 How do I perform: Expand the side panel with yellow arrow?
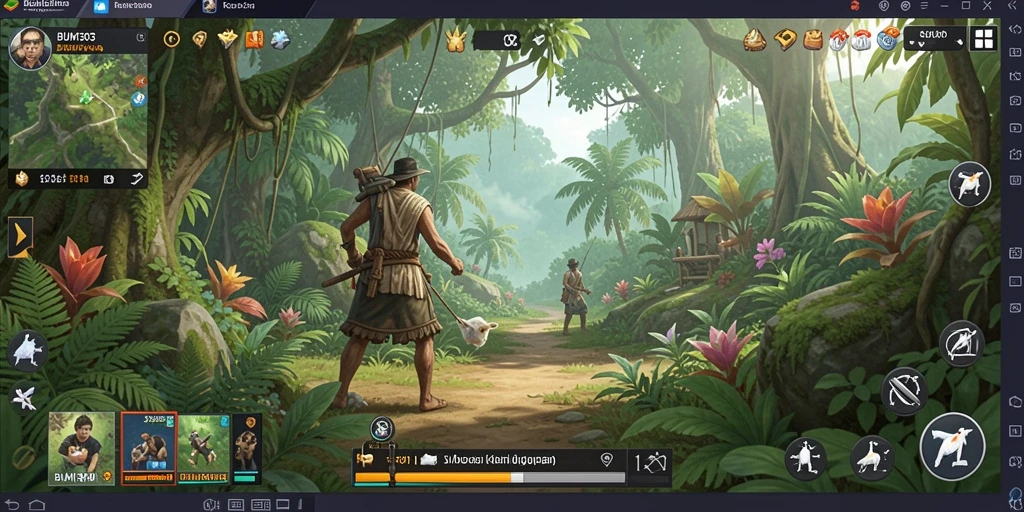pos(20,236)
